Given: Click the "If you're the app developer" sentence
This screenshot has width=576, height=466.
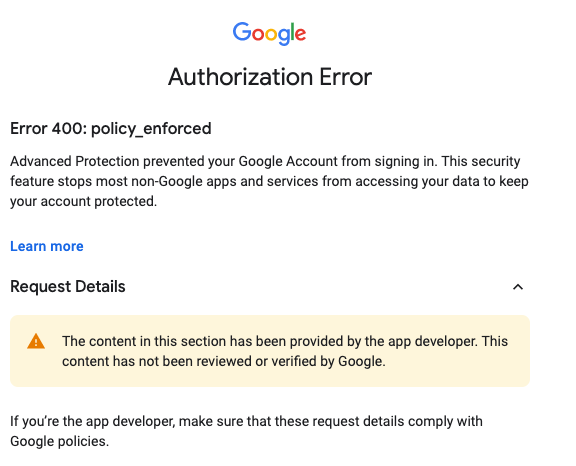Looking at the screenshot, I should click(246, 421).
